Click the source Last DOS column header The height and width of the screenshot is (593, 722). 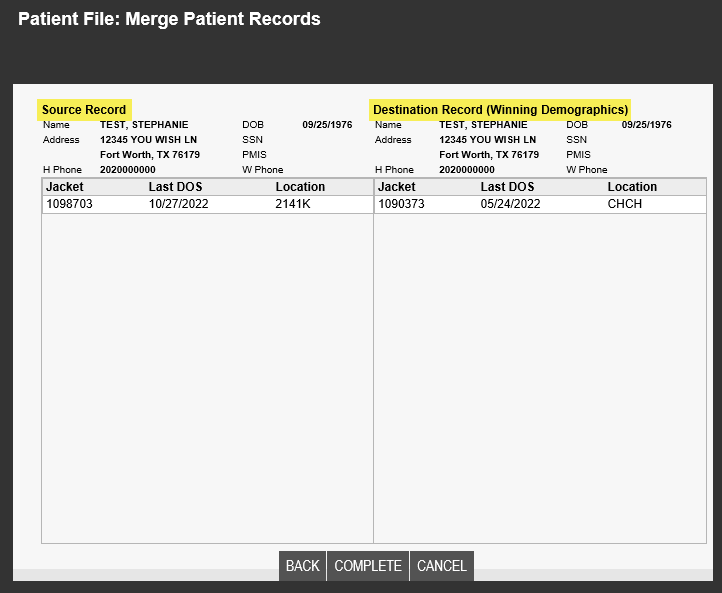(175, 186)
